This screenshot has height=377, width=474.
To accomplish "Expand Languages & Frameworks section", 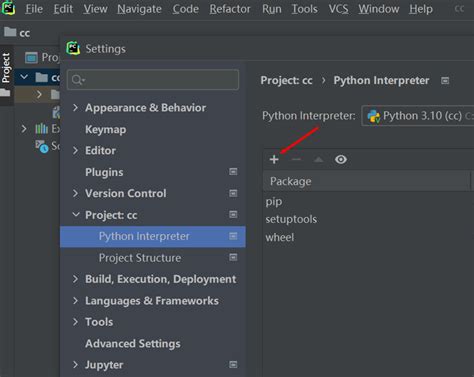I will click(76, 301).
